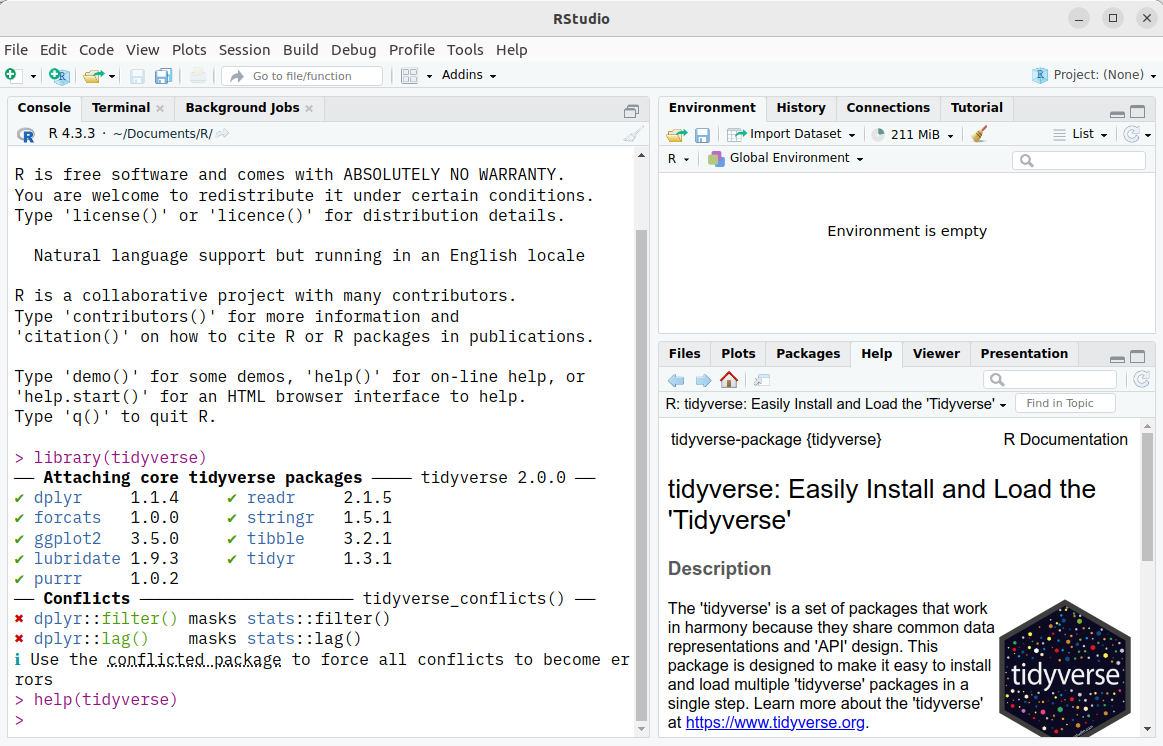Open the Tools menu
Screen dimensions: 1163x746
click(x=465, y=50)
